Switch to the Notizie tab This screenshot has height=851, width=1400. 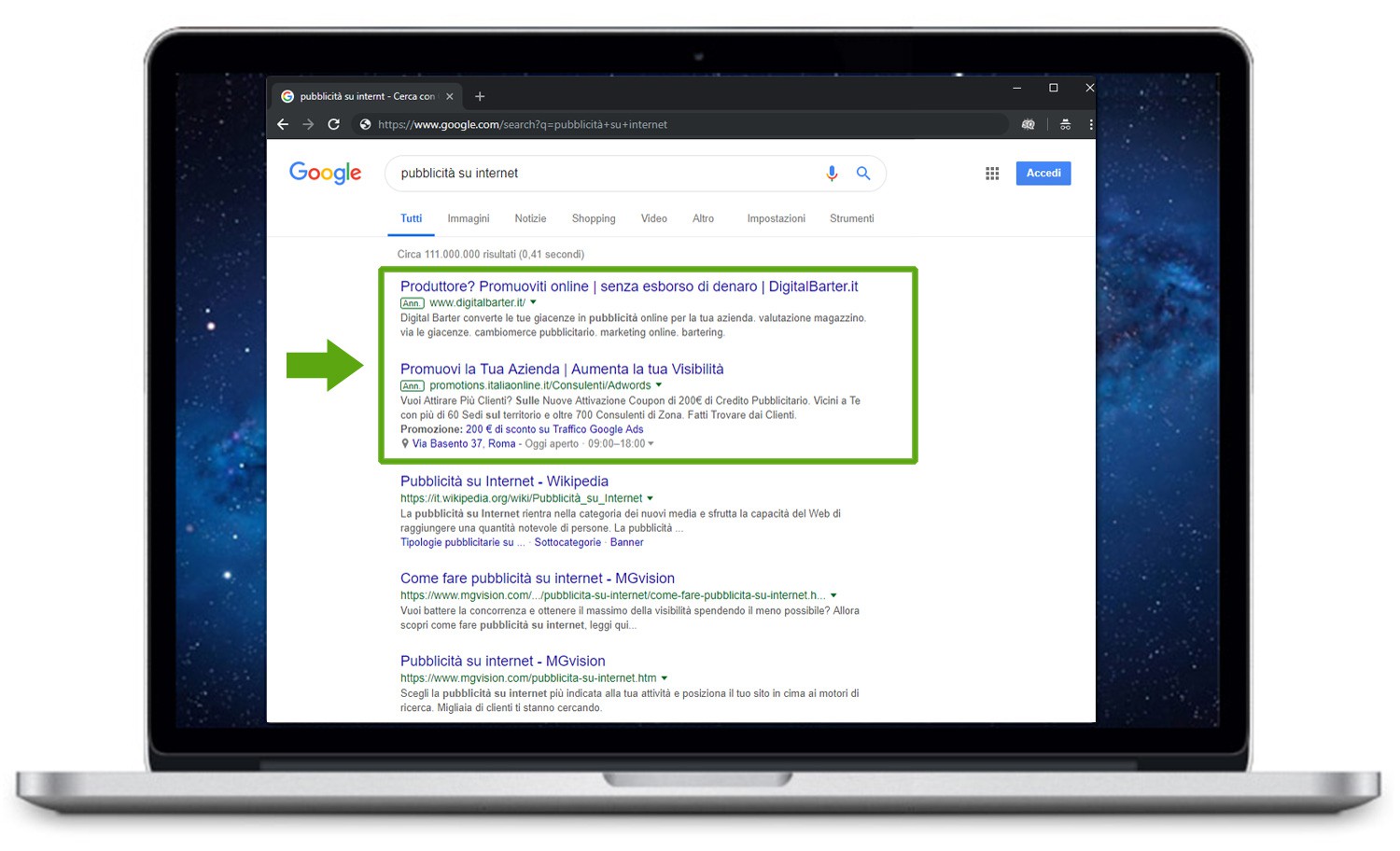tap(530, 218)
